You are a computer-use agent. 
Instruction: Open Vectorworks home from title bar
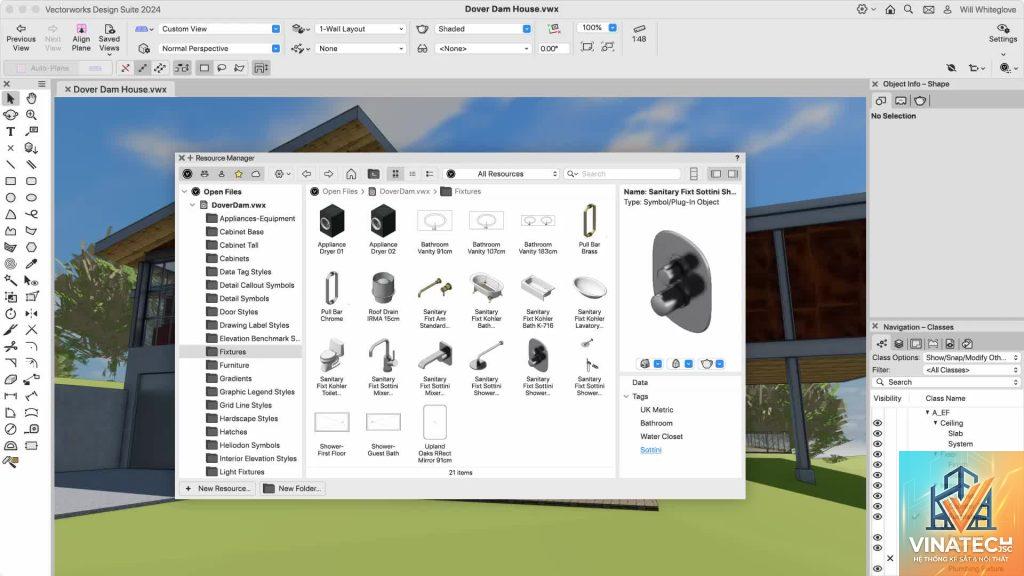889,10
